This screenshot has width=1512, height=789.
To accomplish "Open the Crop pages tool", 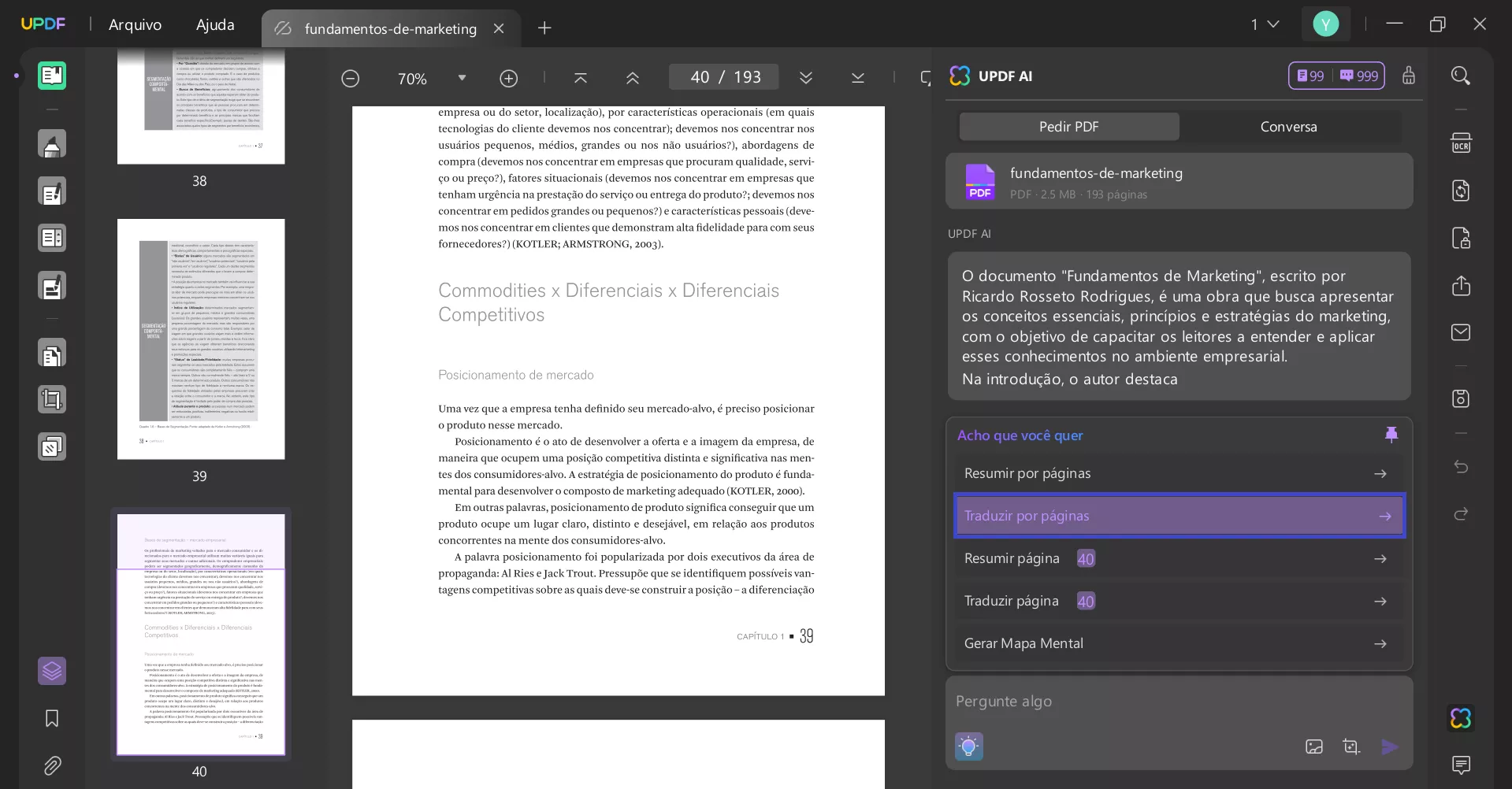I will pyautogui.click(x=52, y=399).
